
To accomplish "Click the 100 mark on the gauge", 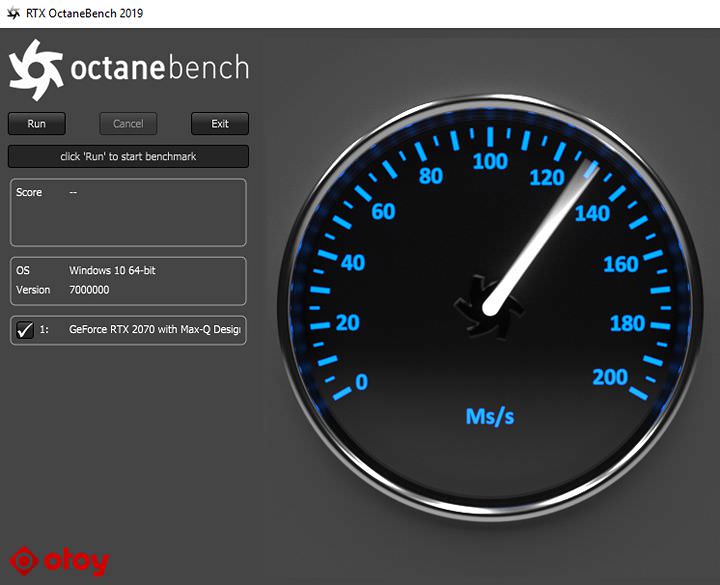I will [x=490, y=162].
